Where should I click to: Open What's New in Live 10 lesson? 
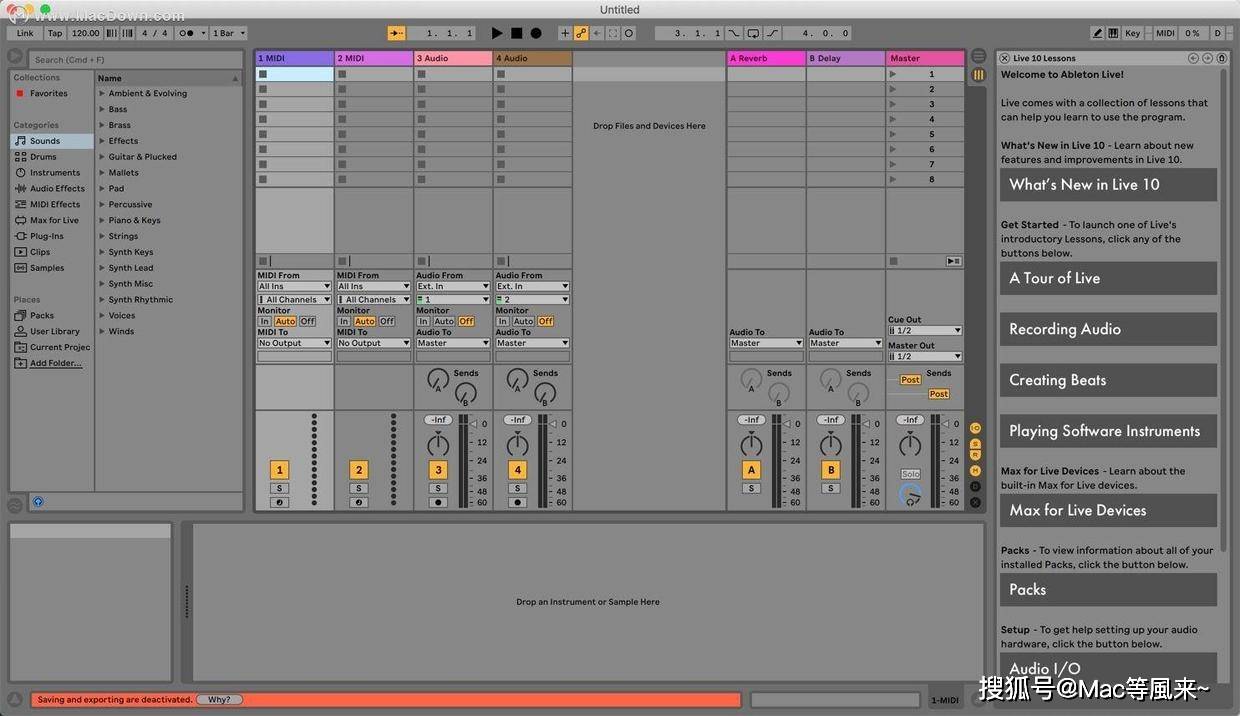pyautogui.click(x=1108, y=185)
